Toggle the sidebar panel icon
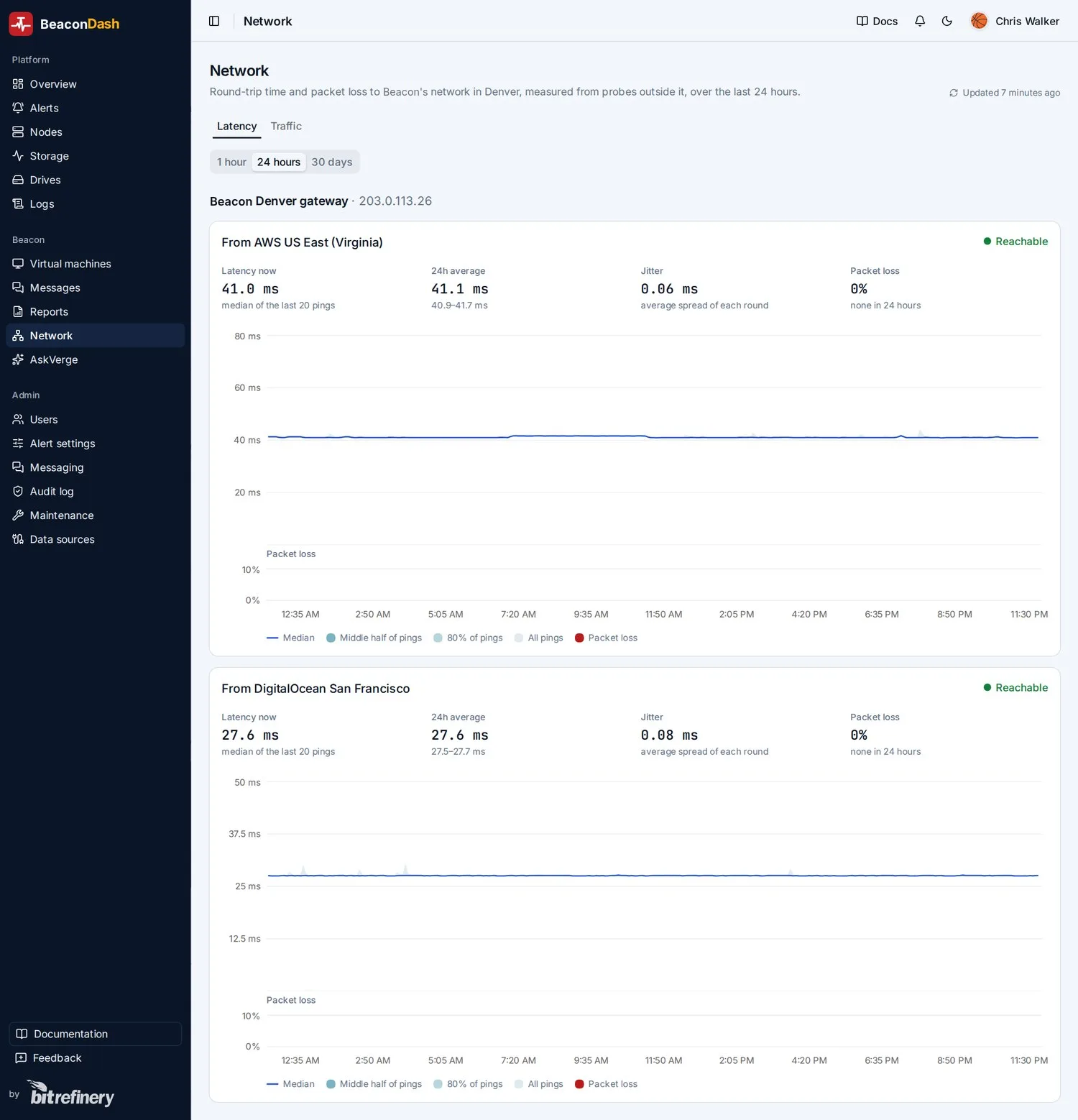 (x=214, y=21)
